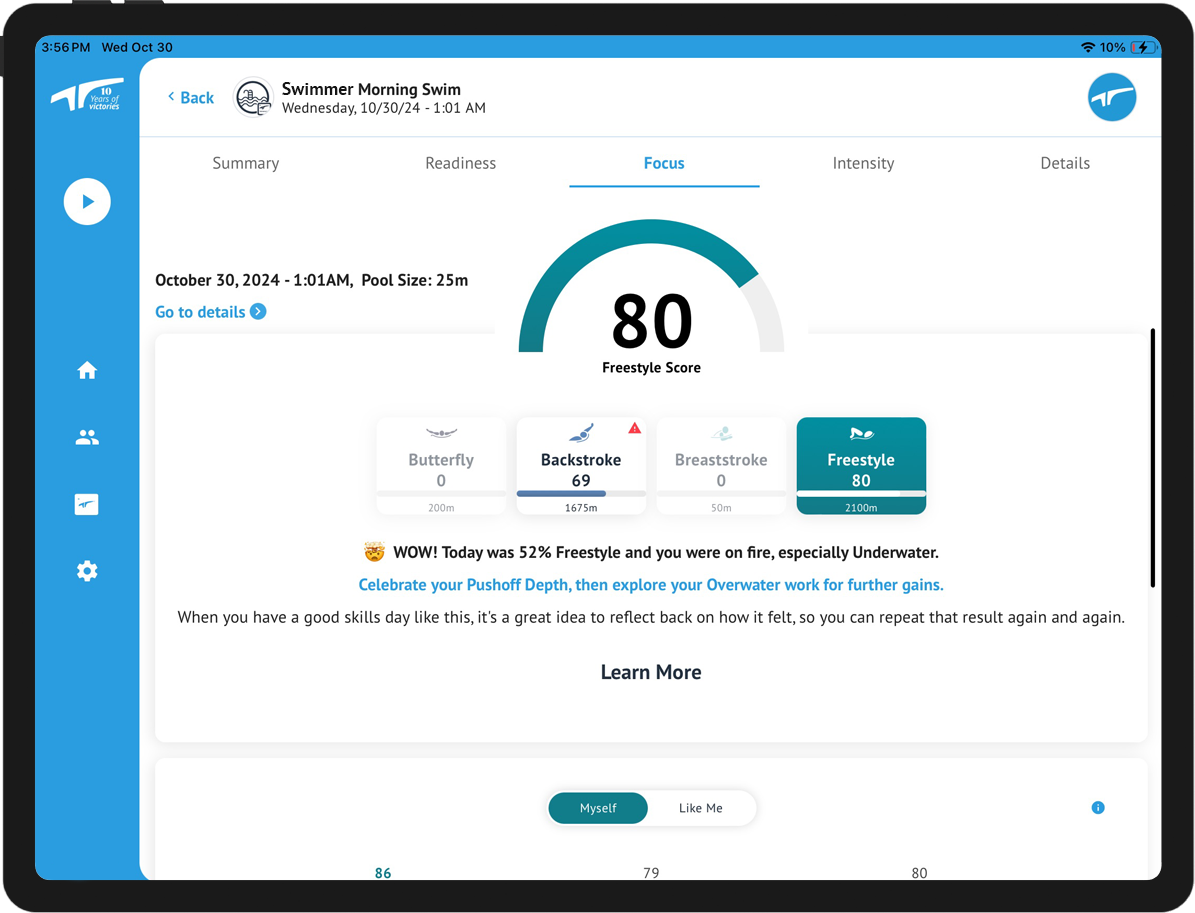1195x913 pixels.
Task: Open the Home section in the sidebar
Action: [x=87, y=370]
